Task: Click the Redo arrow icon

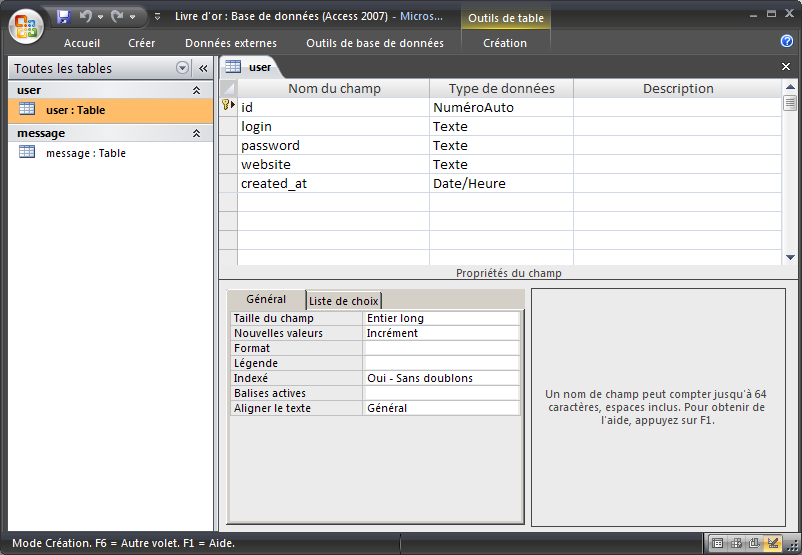Action: 117,16
